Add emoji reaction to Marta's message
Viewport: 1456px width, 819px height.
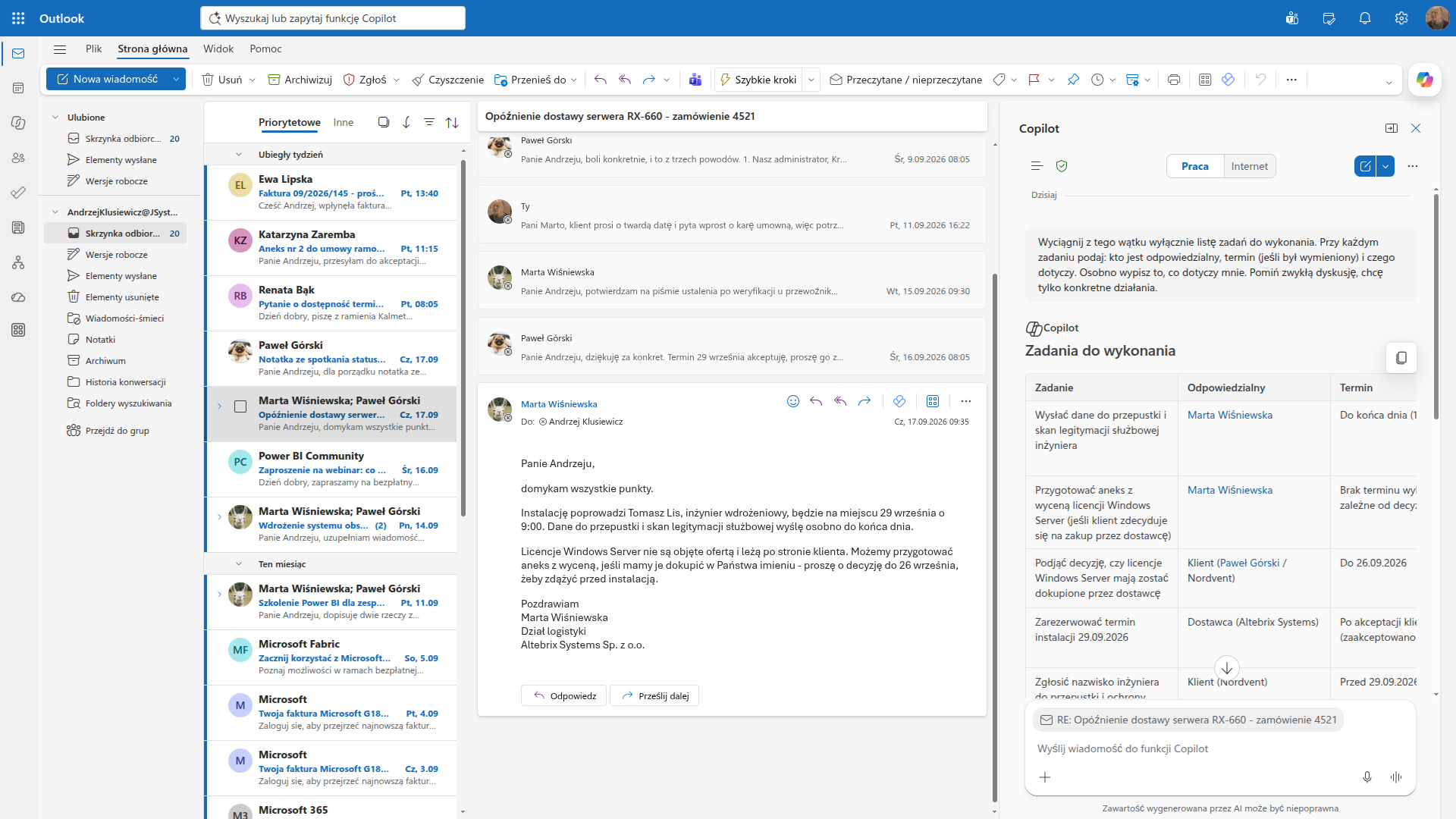click(793, 401)
